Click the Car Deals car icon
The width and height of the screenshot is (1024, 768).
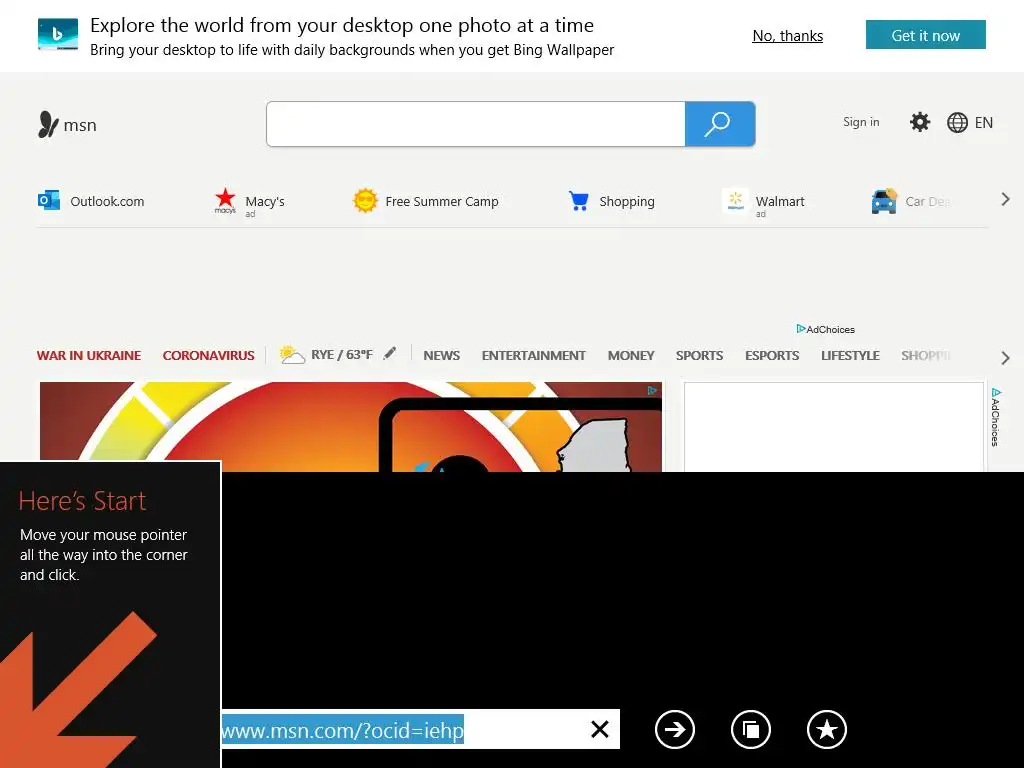click(884, 201)
